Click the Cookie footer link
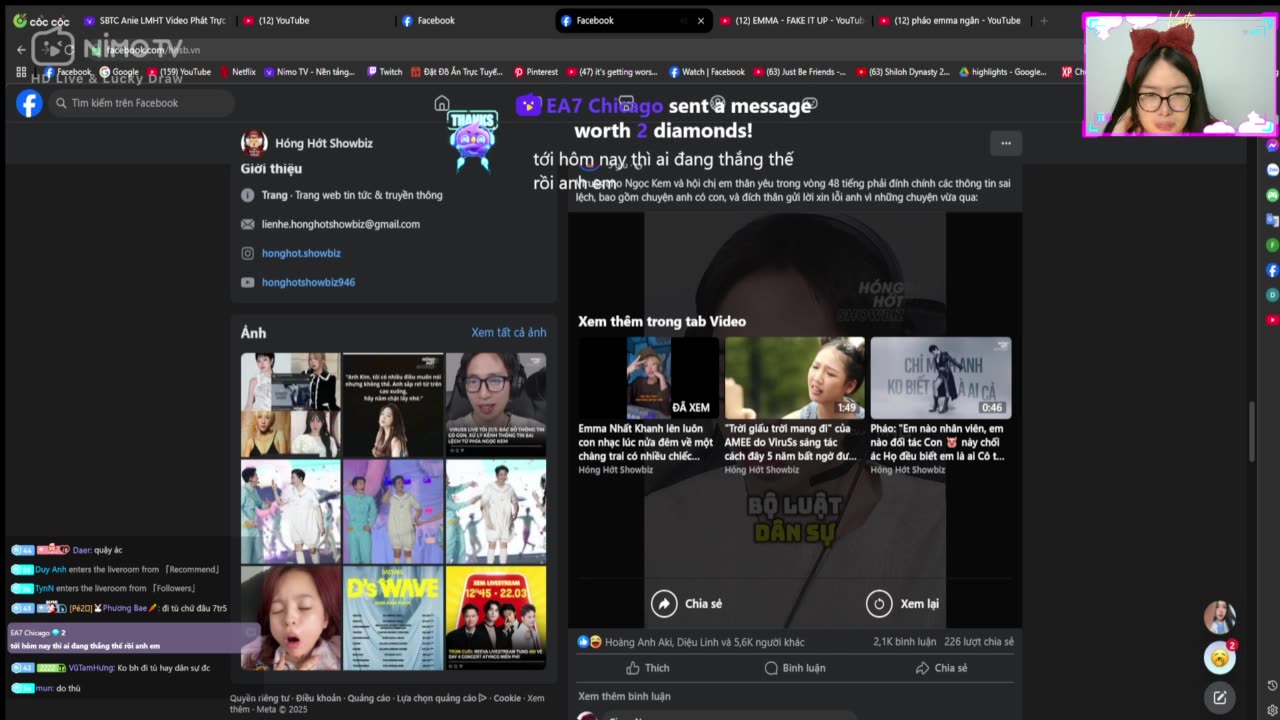This screenshot has height=720, width=1280. coord(507,698)
